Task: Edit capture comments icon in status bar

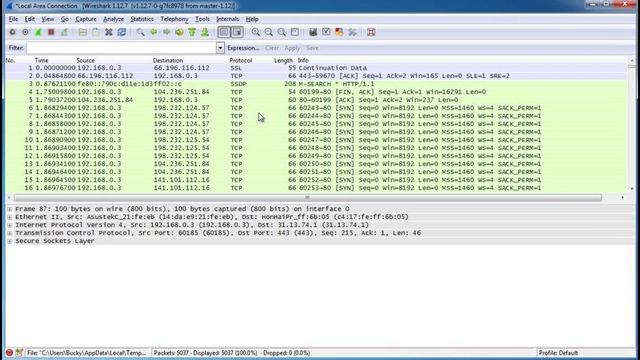Action: (19, 353)
